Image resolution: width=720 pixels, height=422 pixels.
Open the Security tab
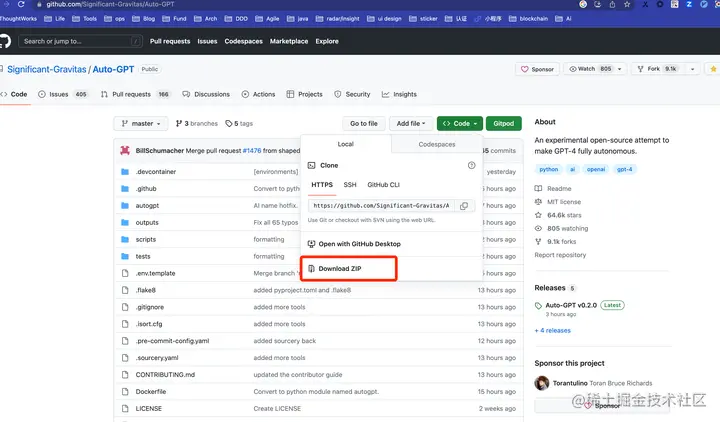pos(352,94)
